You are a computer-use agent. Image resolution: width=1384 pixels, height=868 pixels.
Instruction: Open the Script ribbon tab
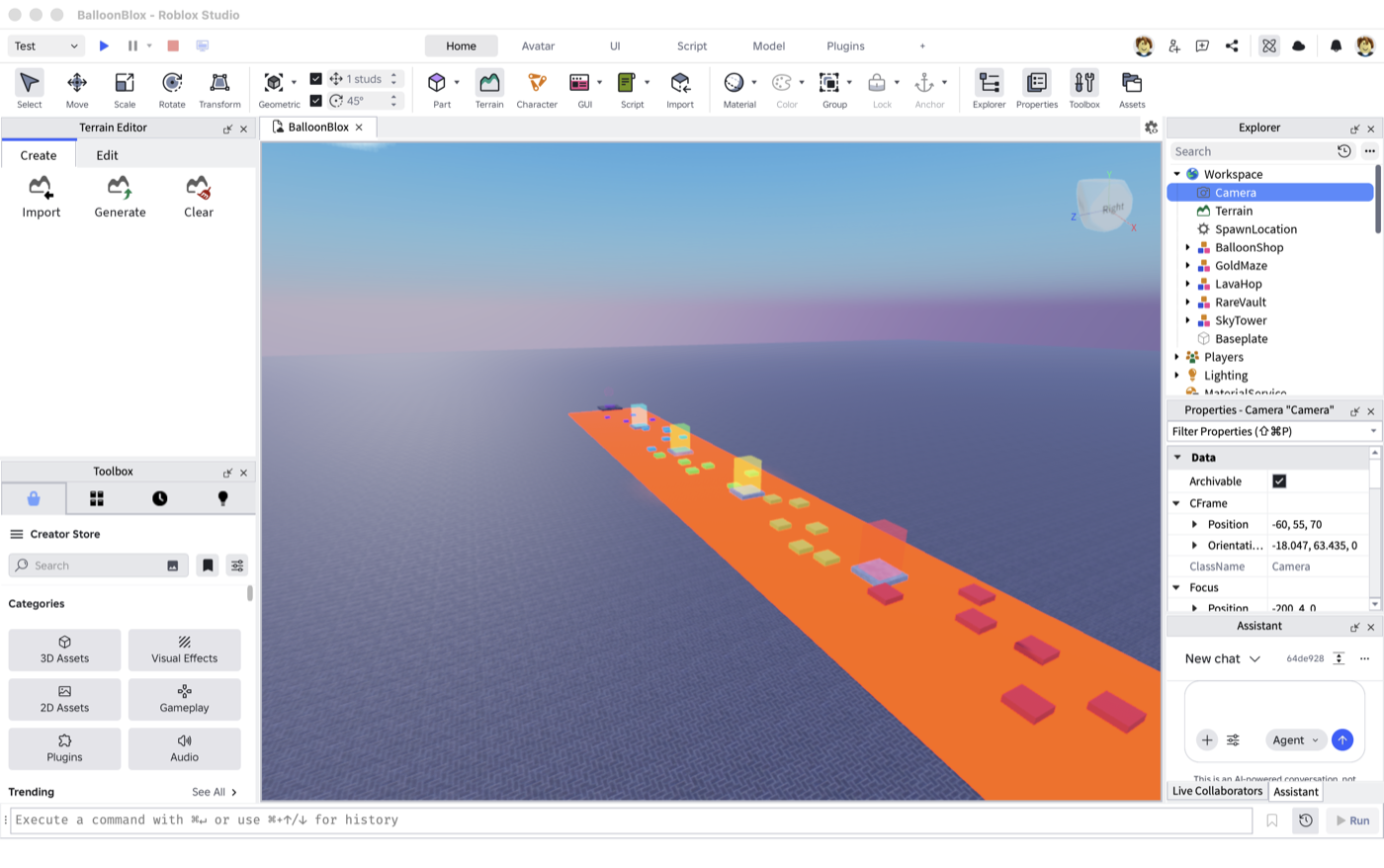tap(692, 46)
